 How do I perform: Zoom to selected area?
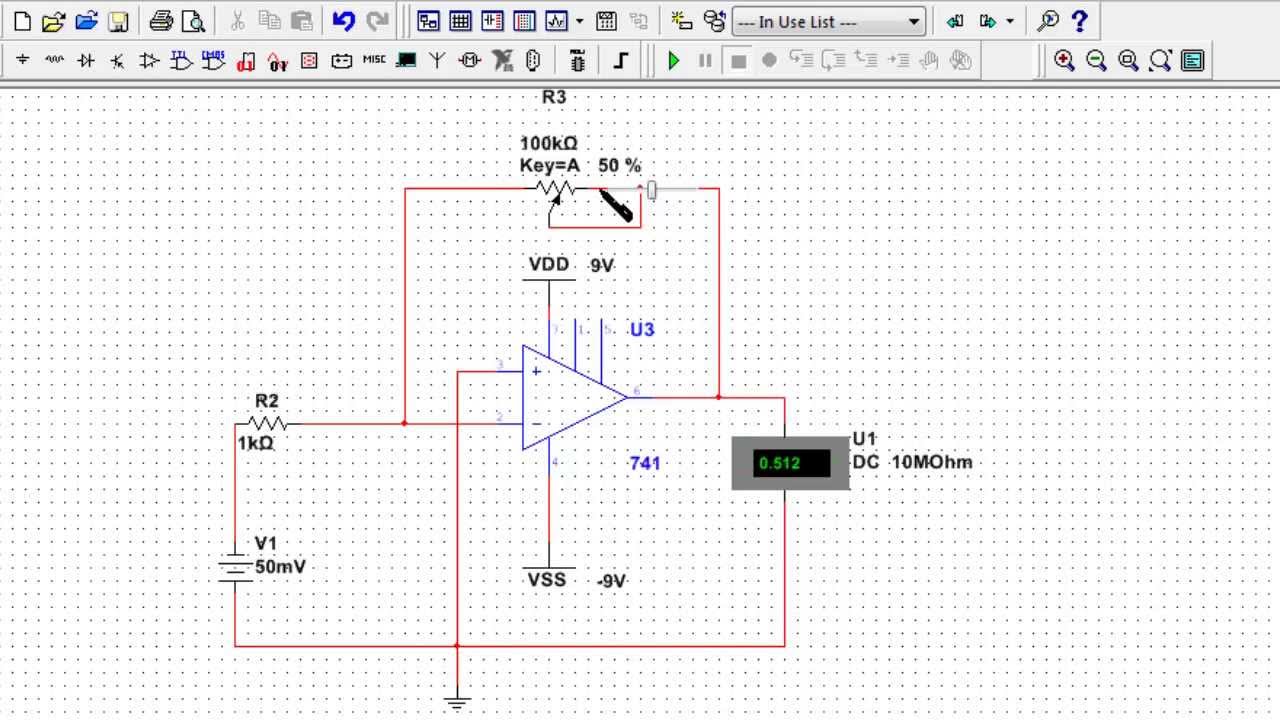tap(1128, 61)
